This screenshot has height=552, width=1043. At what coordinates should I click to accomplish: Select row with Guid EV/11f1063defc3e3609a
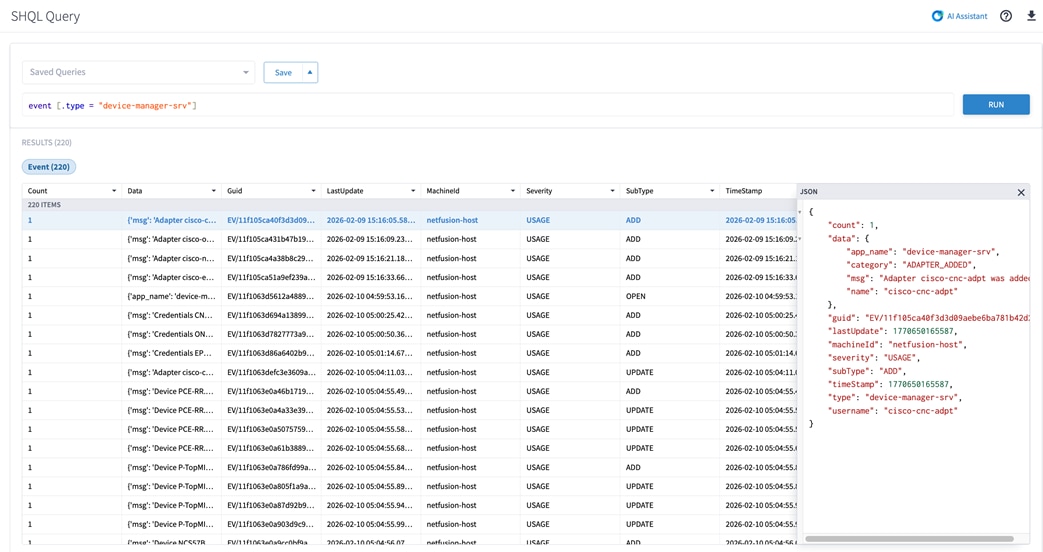point(409,372)
